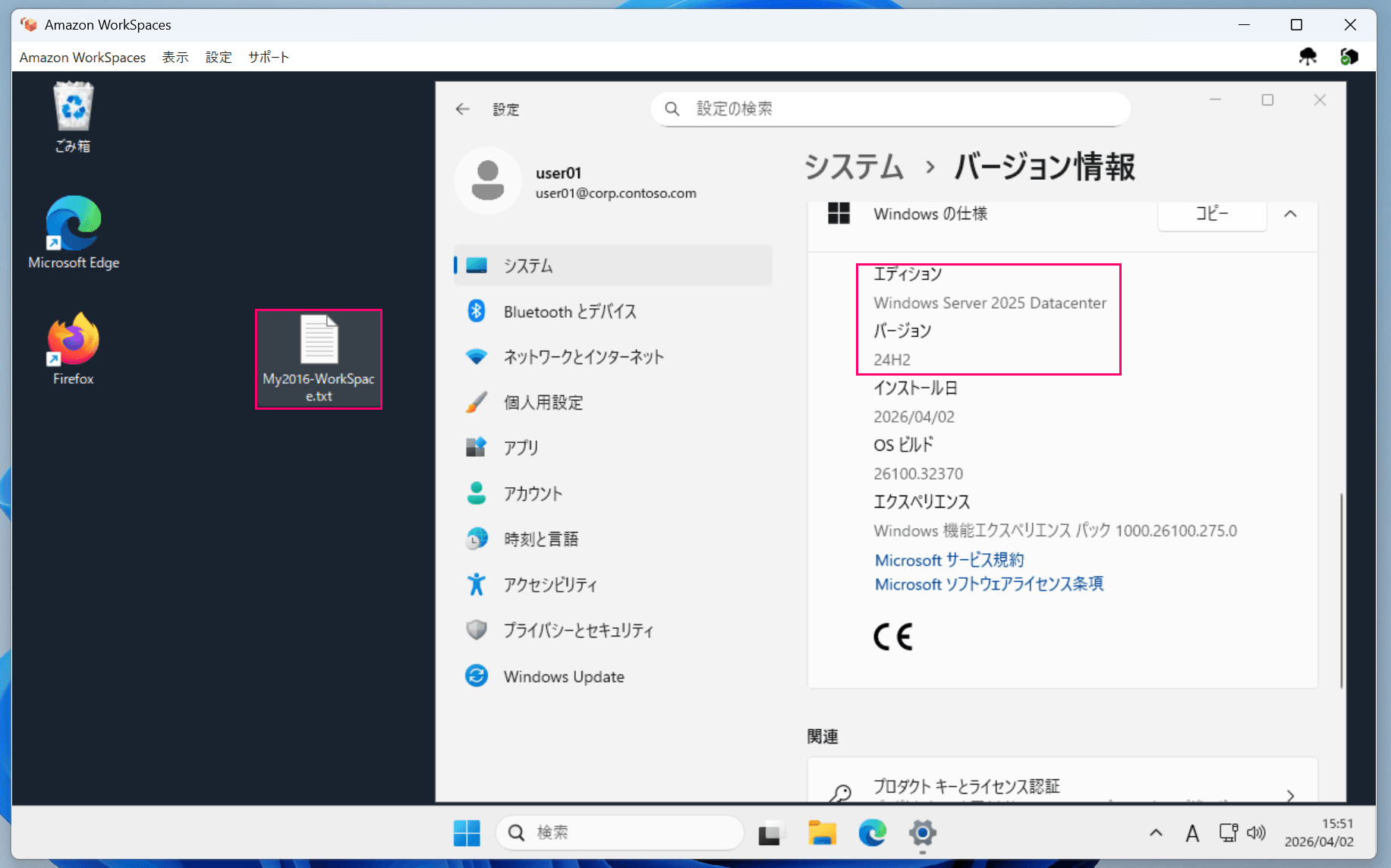Click the 設定の検索 search field
Image resolution: width=1391 pixels, height=868 pixels.
point(888,108)
